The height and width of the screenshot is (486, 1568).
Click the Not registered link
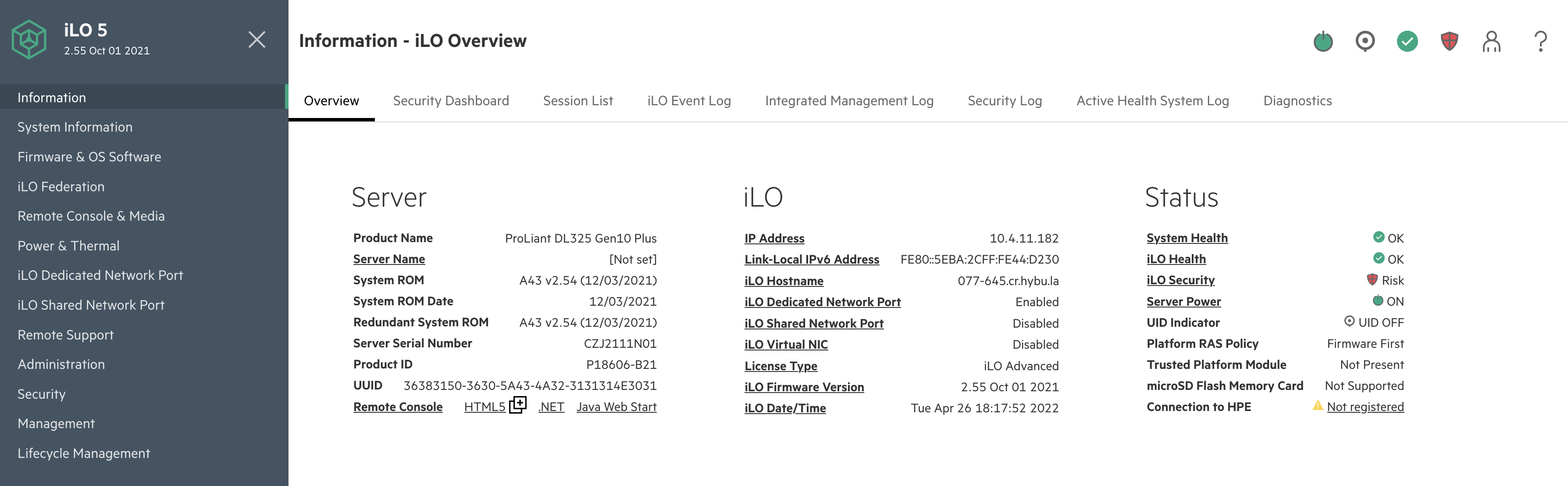point(1365,407)
